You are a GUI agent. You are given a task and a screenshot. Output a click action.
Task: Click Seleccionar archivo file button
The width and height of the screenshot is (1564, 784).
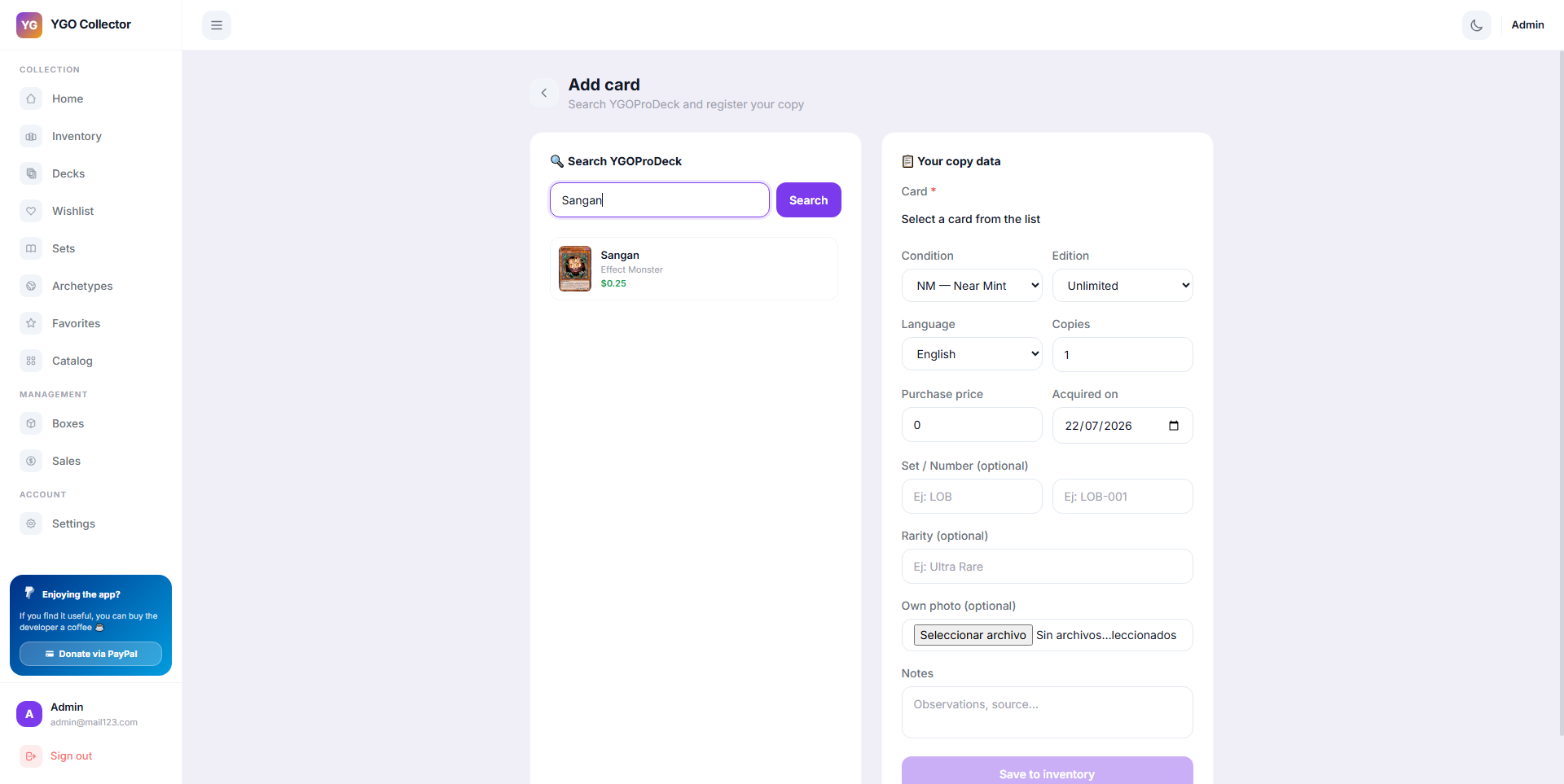(973, 635)
